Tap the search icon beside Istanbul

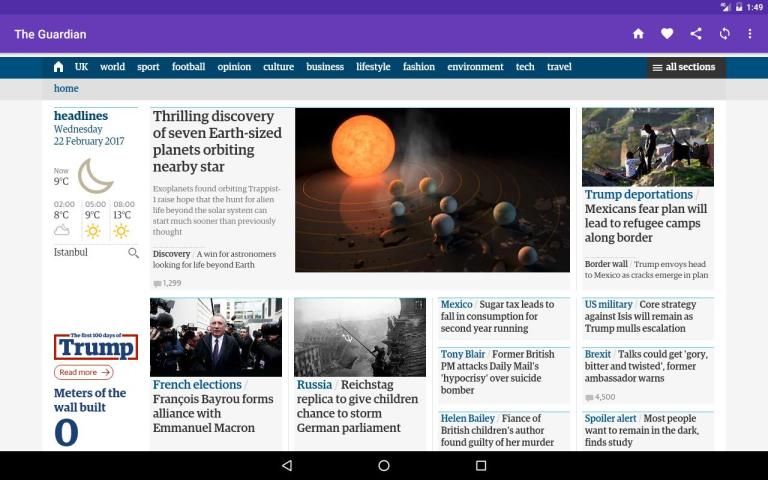pos(133,253)
